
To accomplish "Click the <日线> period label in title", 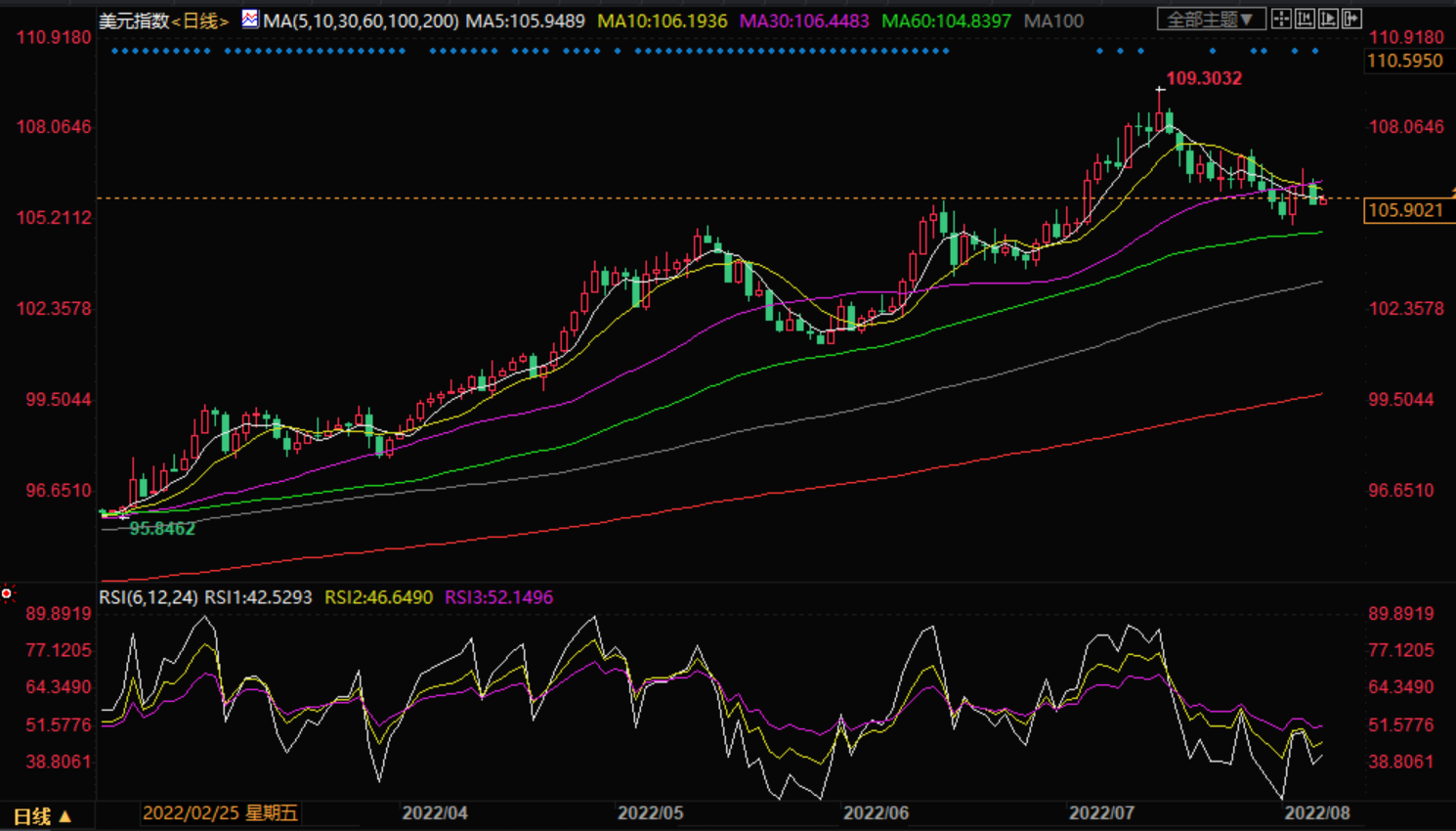I will pos(200,21).
